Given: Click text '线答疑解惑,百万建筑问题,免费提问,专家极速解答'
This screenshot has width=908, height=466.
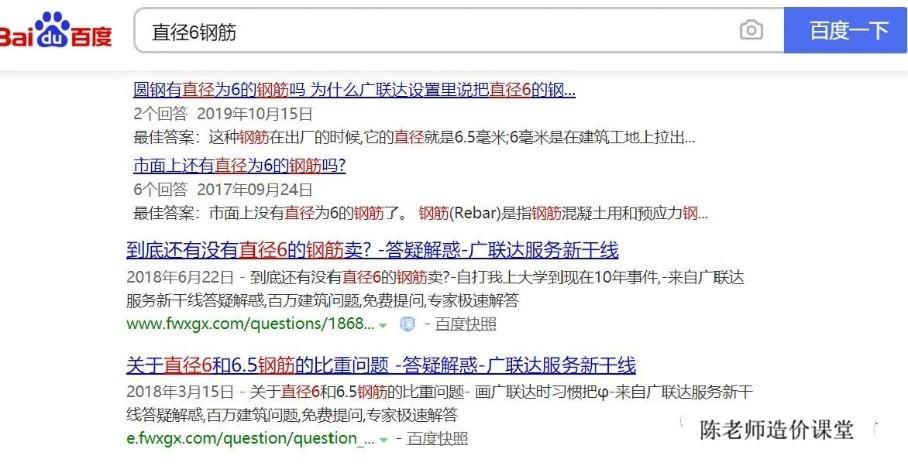Looking at the screenshot, I should (x=292, y=415).
